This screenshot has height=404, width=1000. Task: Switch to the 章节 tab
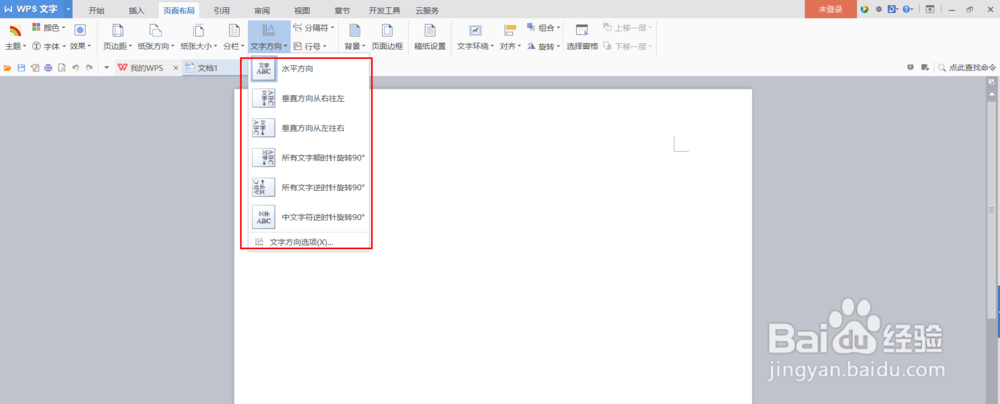[342, 10]
